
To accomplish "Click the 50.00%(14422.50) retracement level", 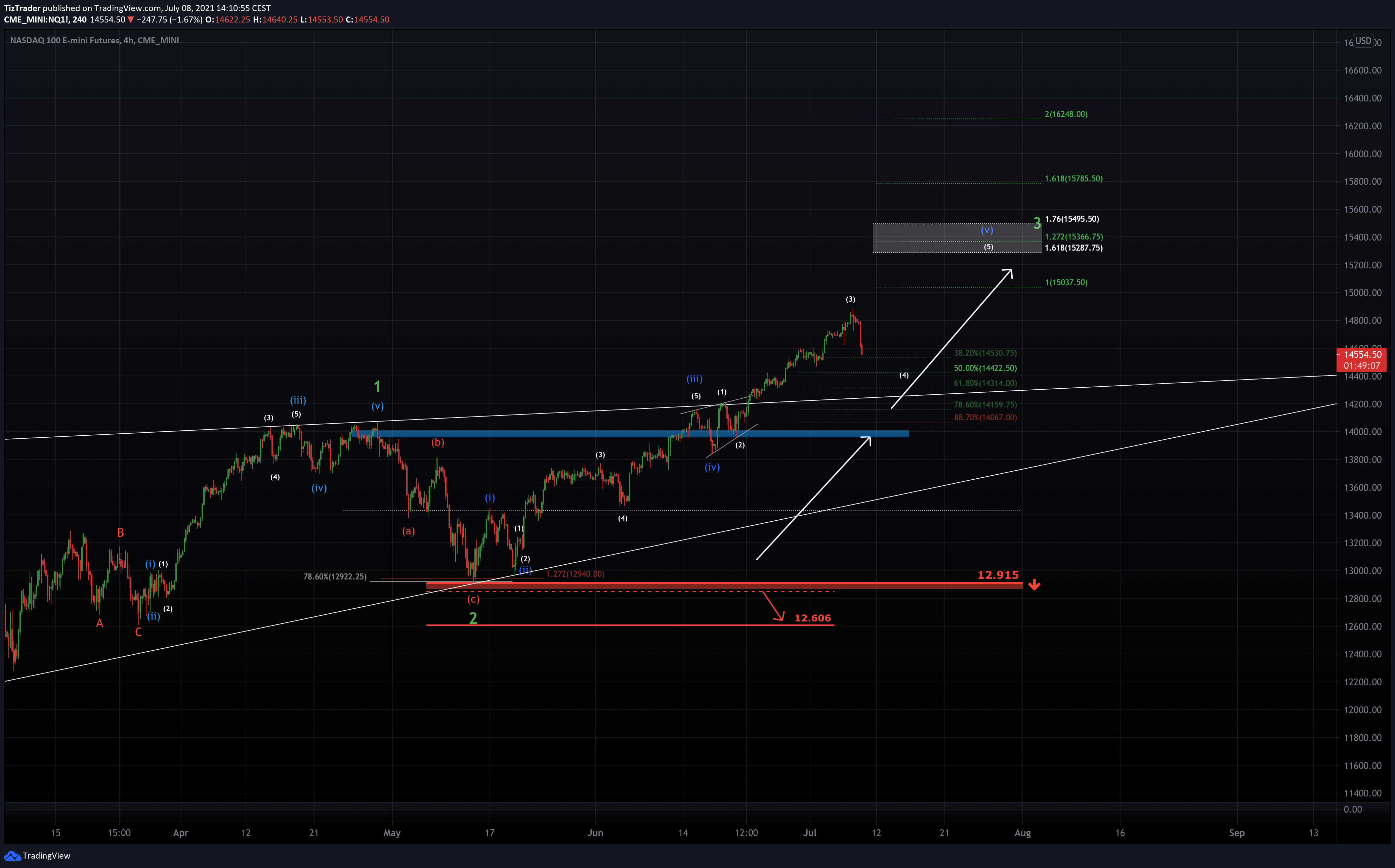I will click(985, 368).
